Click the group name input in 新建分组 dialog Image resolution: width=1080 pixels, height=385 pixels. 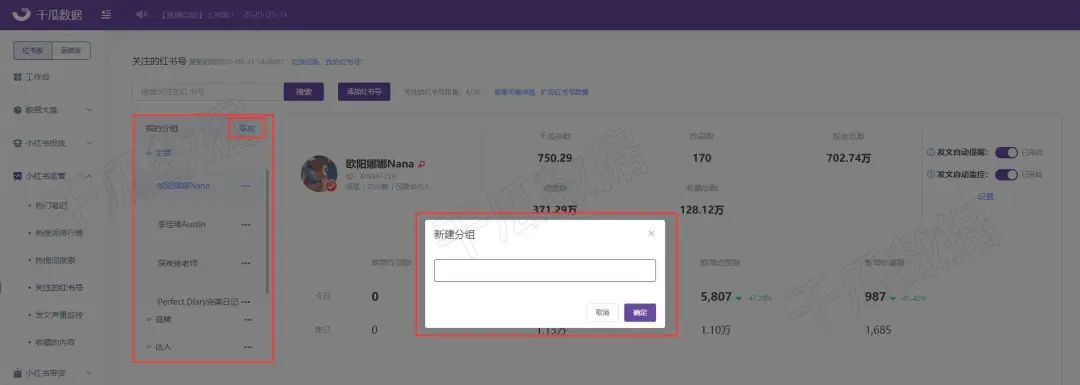click(x=545, y=271)
